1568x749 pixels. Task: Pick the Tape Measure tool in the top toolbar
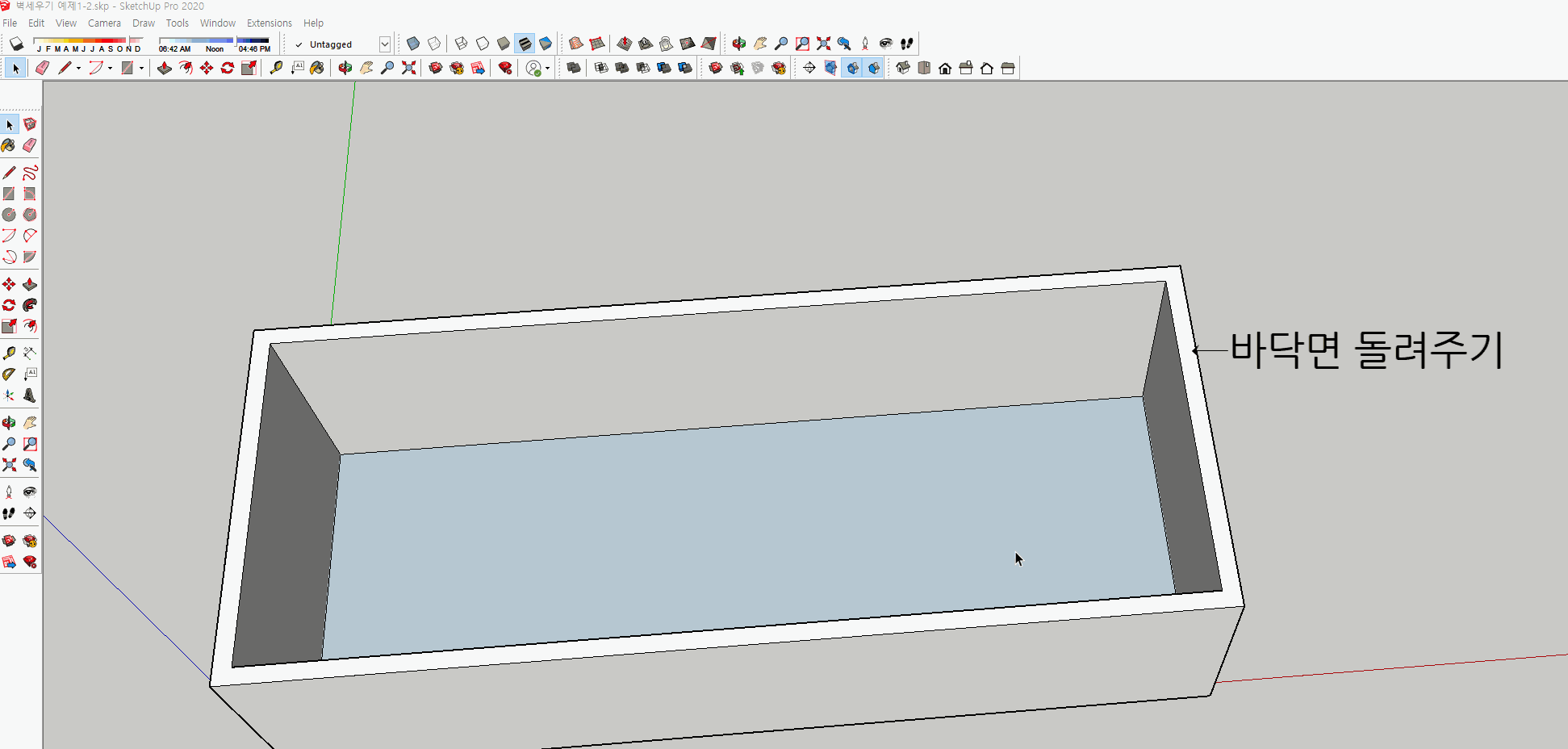(276, 69)
